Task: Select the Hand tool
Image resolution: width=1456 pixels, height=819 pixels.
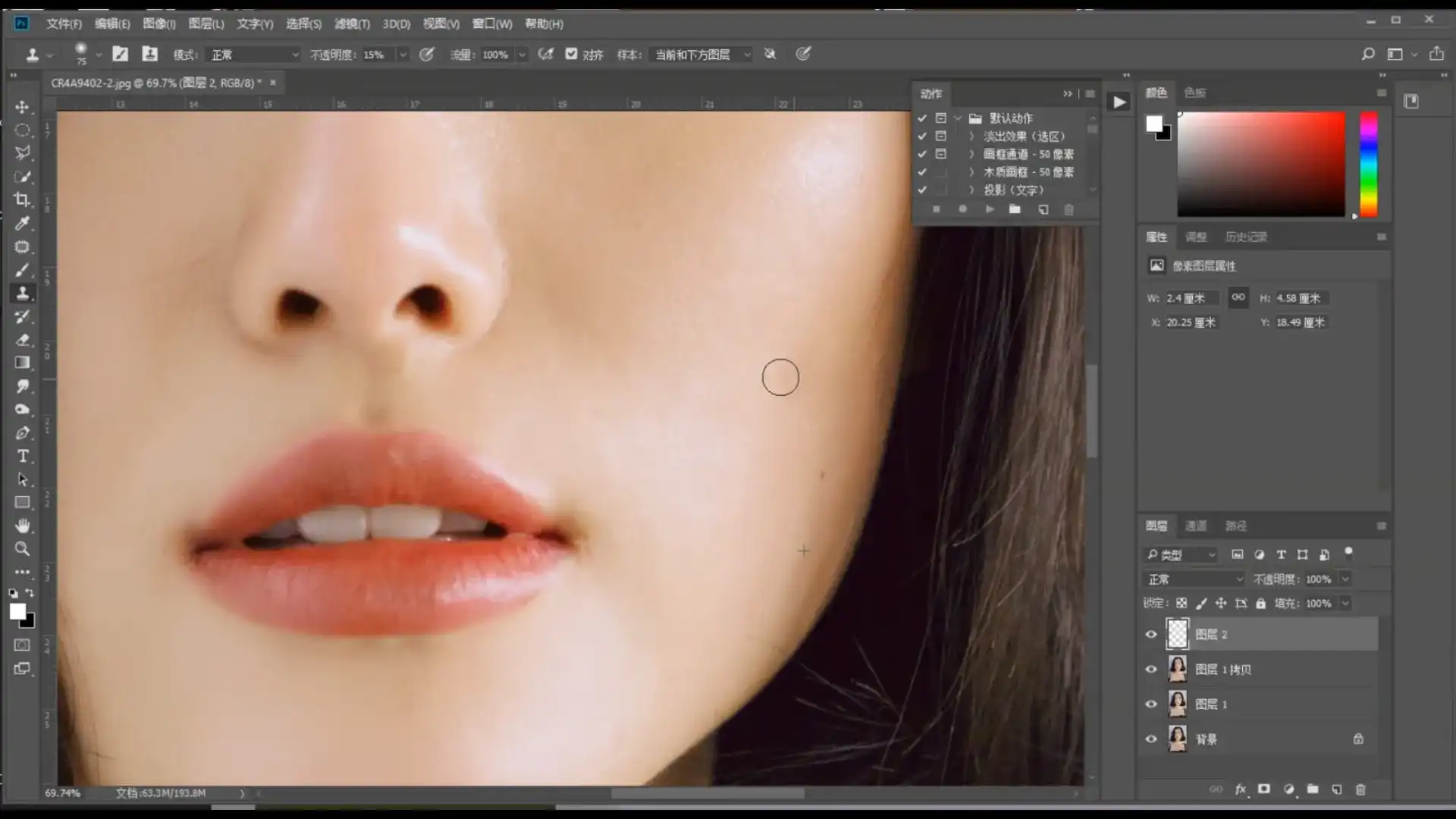Action: [x=23, y=526]
